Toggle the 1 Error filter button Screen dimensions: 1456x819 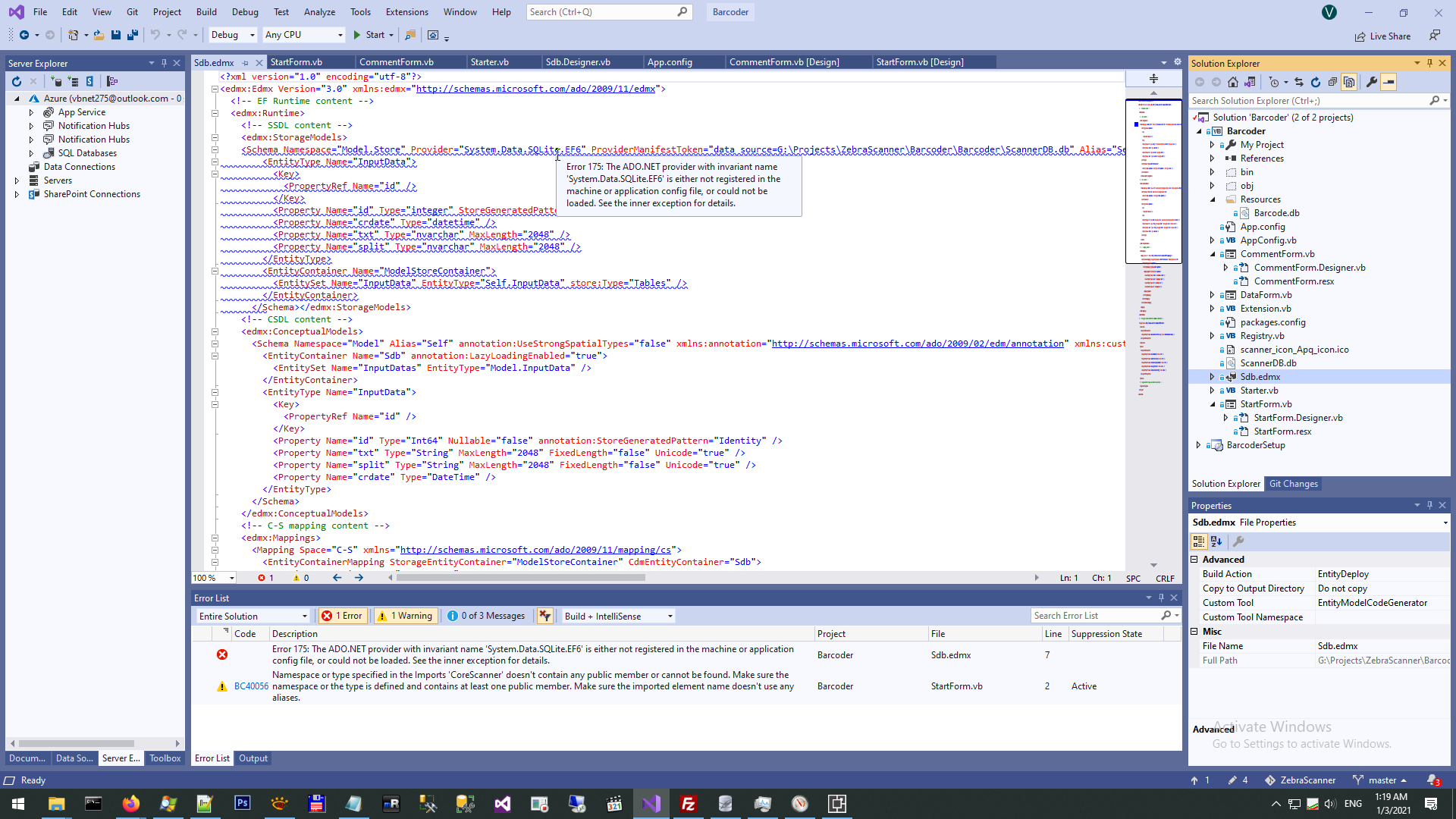(x=344, y=616)
